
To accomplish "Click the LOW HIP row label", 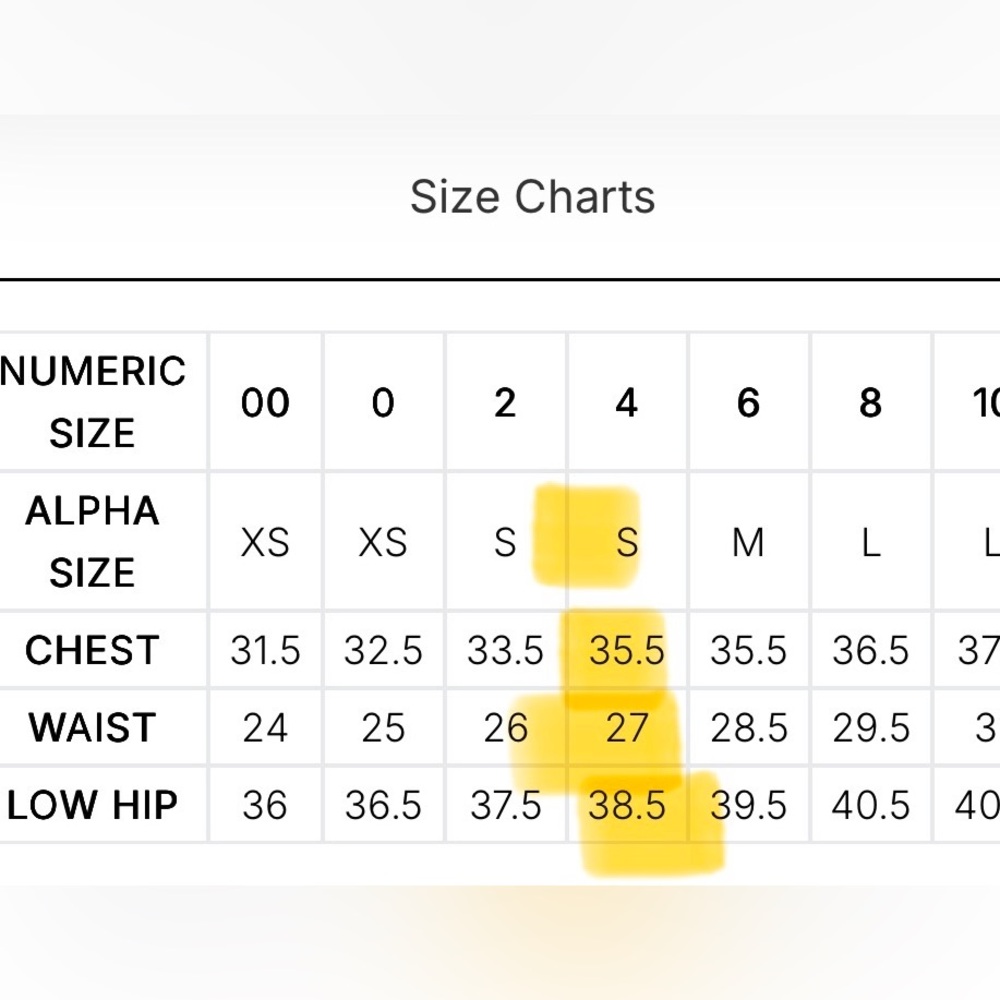I will click(92, 804).
